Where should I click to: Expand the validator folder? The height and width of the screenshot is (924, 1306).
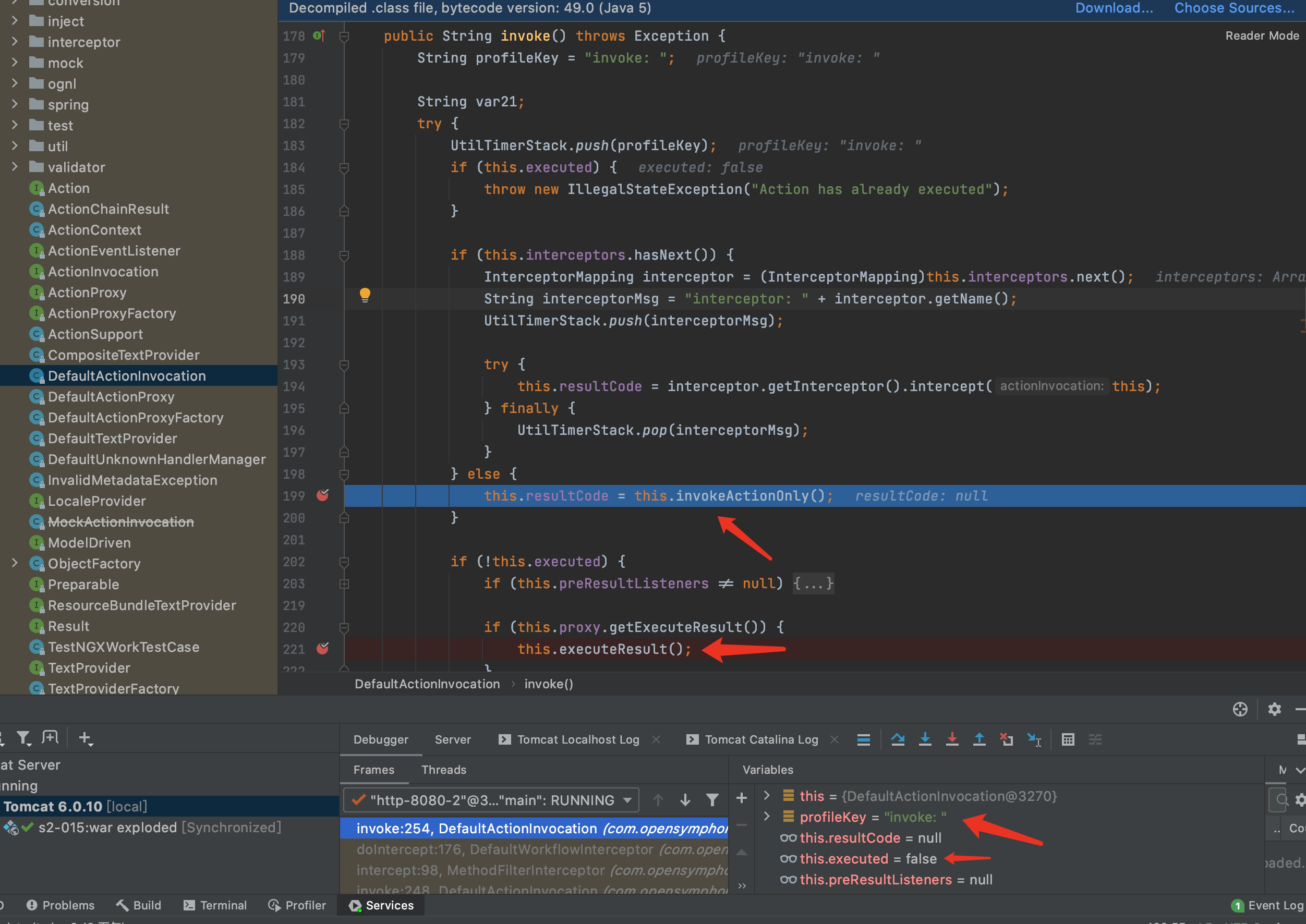pos(15,167)
